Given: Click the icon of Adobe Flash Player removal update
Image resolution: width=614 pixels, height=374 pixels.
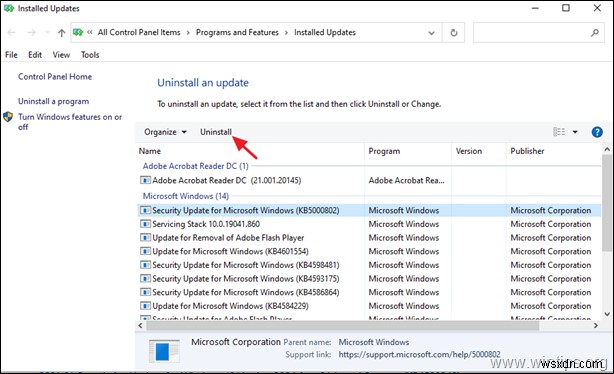Looking at the screenshot, I should click(x=145, y=238).
